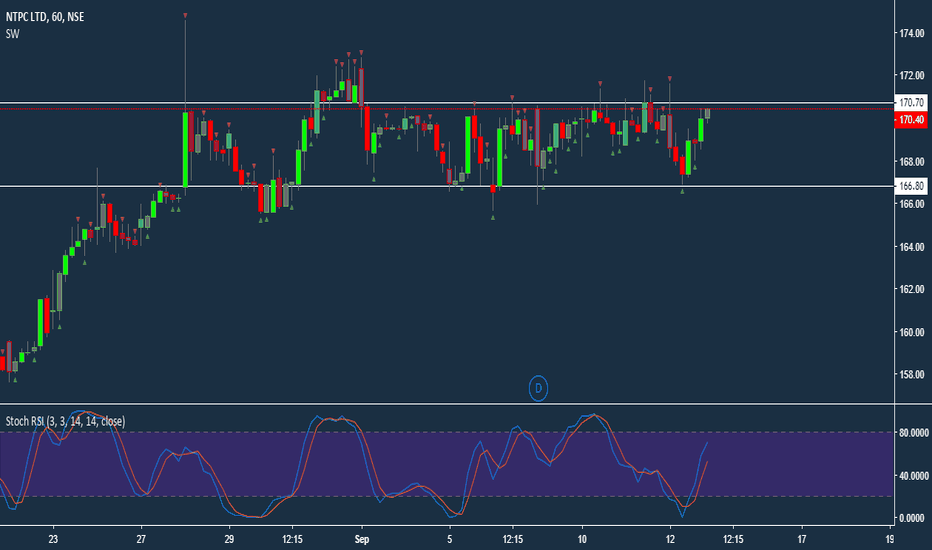Click the blue circled D dividend marker

tap(538, 388)
